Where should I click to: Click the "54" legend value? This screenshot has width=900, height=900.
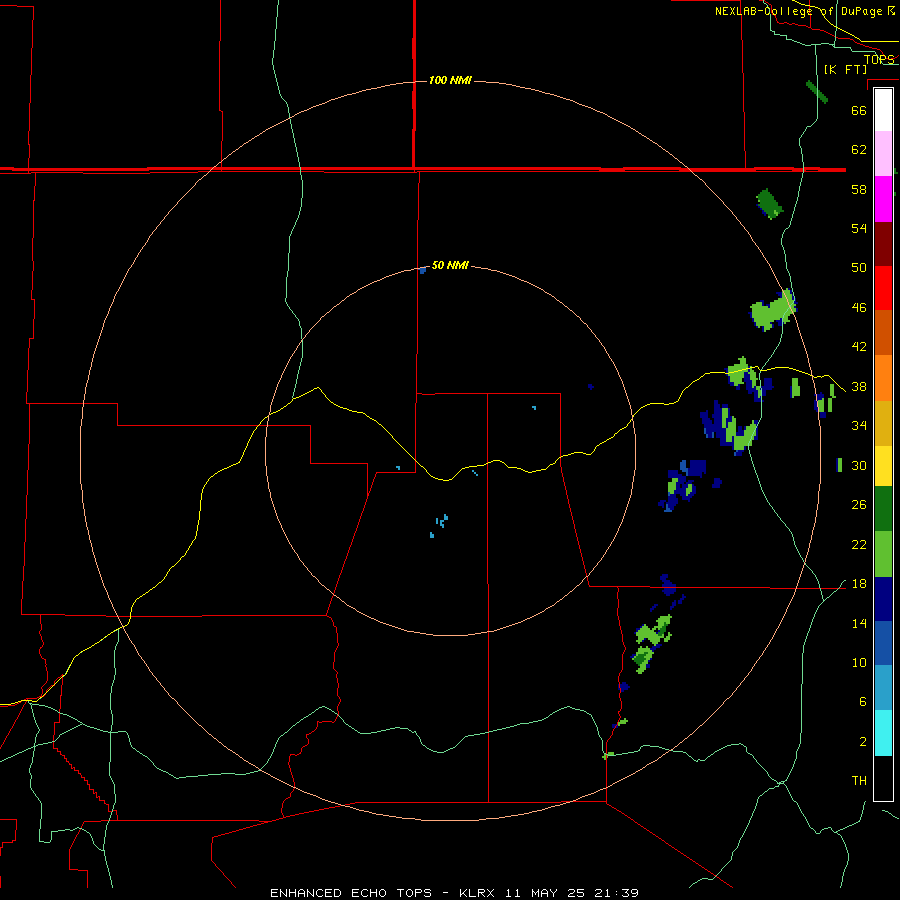pos(859,228)
